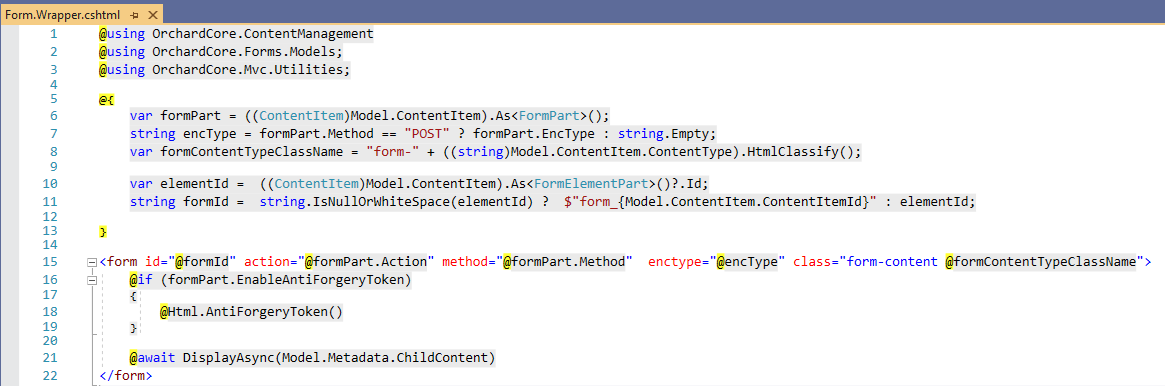Click the closing brace on line 13
Viewport: 1165px width, 386px height.
click(103, 233)
